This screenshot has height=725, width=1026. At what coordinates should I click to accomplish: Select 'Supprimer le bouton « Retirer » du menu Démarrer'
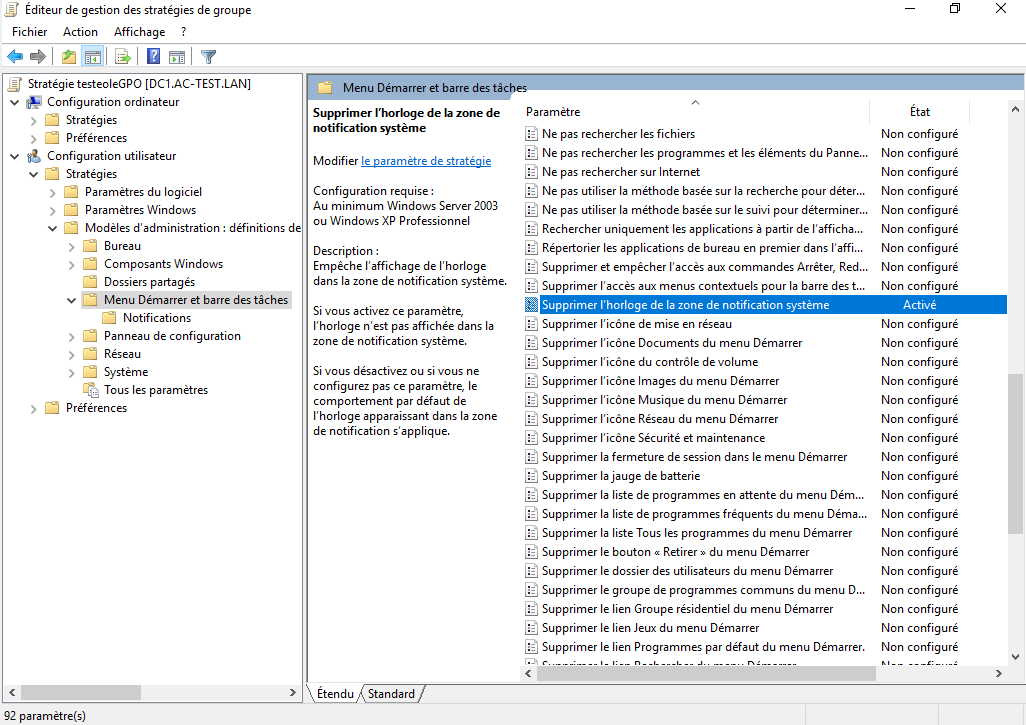click(x=675, y=552)
